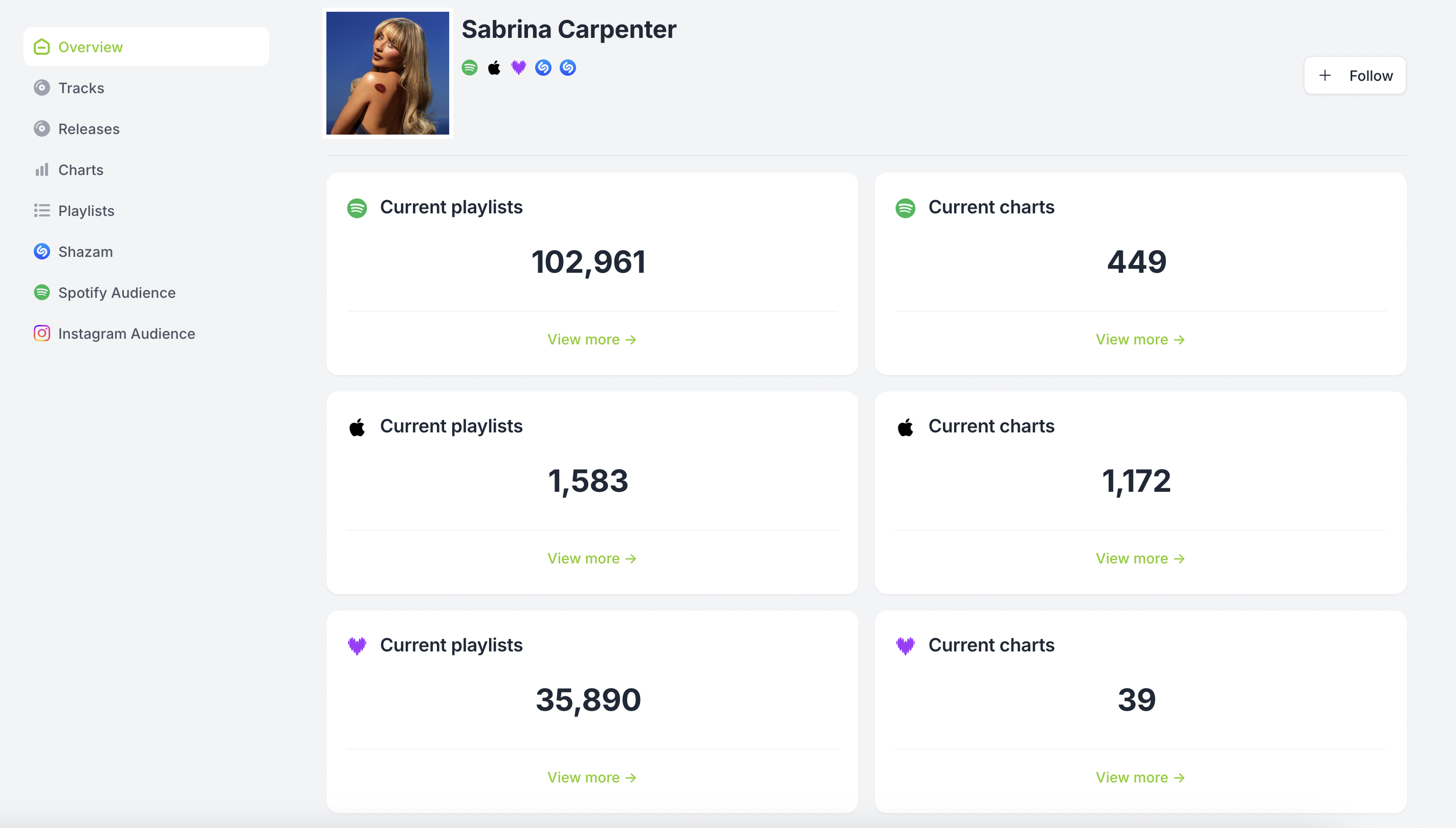This screenshot has width=1456, height=828.
Task: Open Playlists in the sidebar
Action: (146, 210)
